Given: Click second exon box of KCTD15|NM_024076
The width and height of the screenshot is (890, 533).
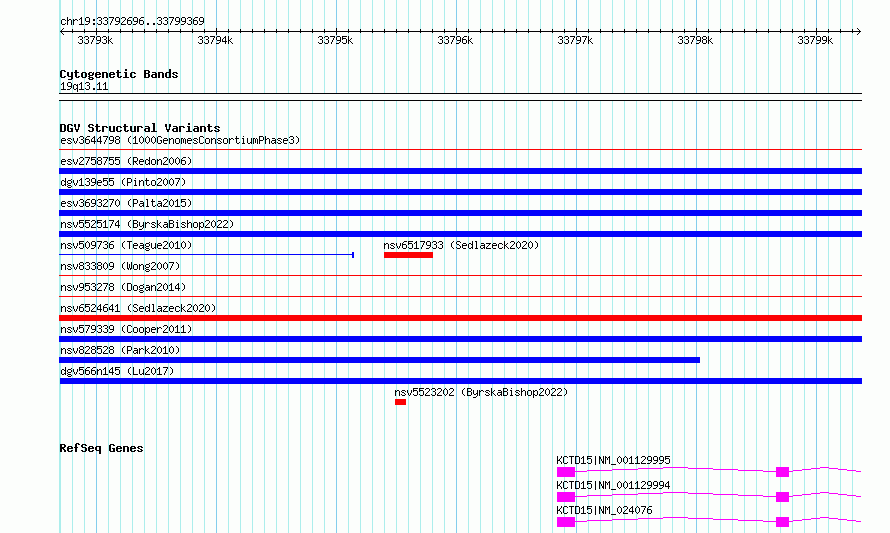Looking at the screenshot, I should click(x=782, y=522).
